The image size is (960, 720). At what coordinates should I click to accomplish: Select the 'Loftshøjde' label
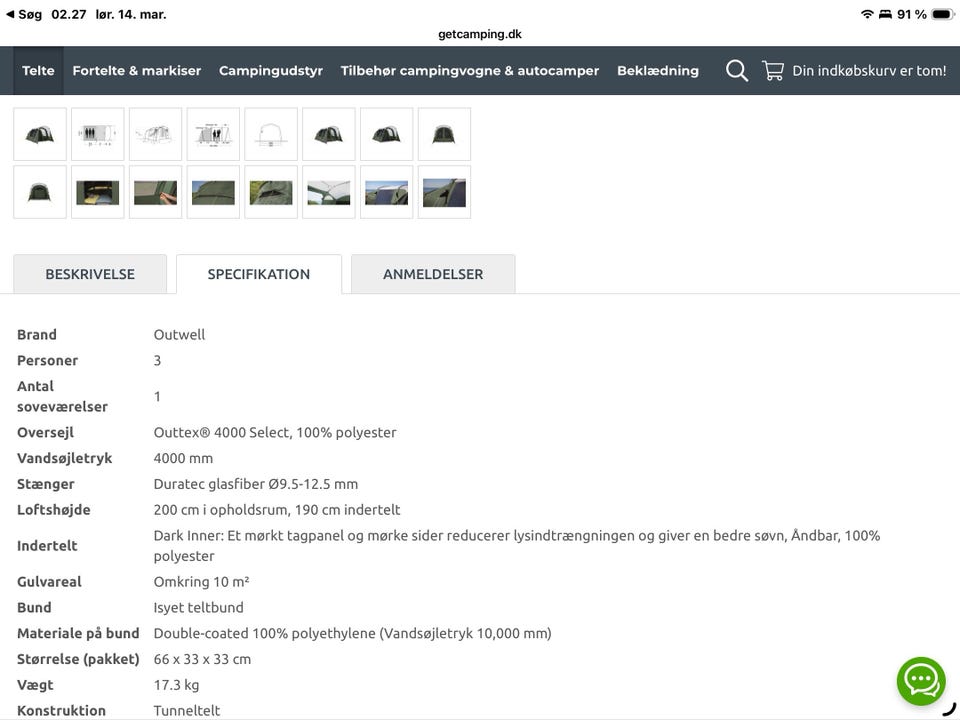53,509
